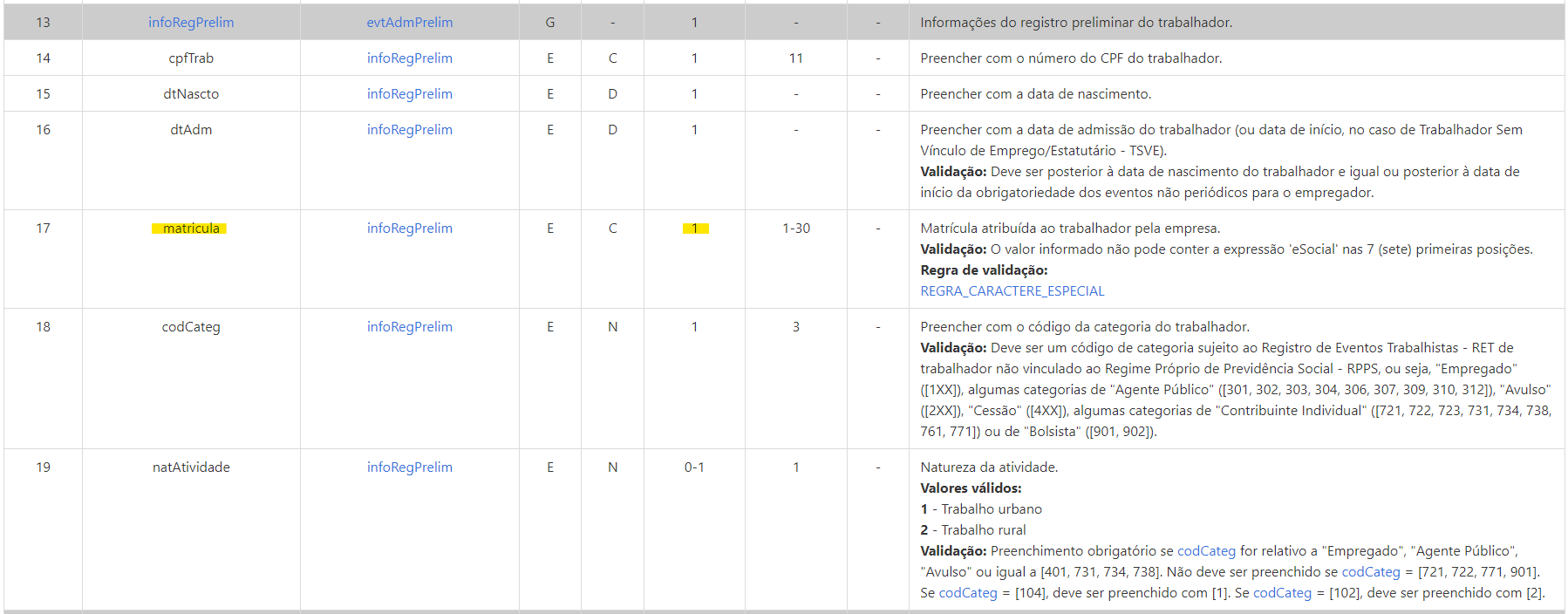Viewport: 1568px width, 614px height.
Task: Open infoRegPrelim parent link for dtNascto
Action: pos(410,94)
